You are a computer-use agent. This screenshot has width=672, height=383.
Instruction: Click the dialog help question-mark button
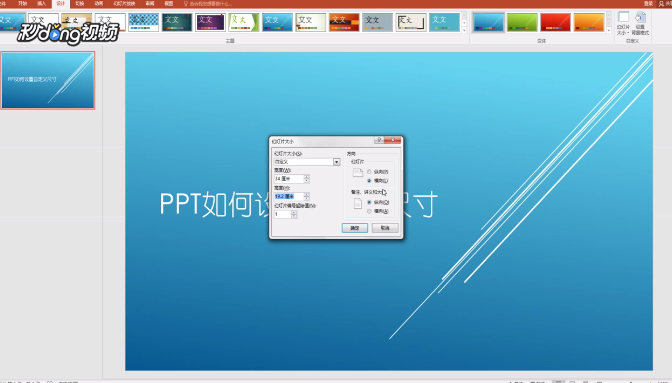[x=379, y=140]
